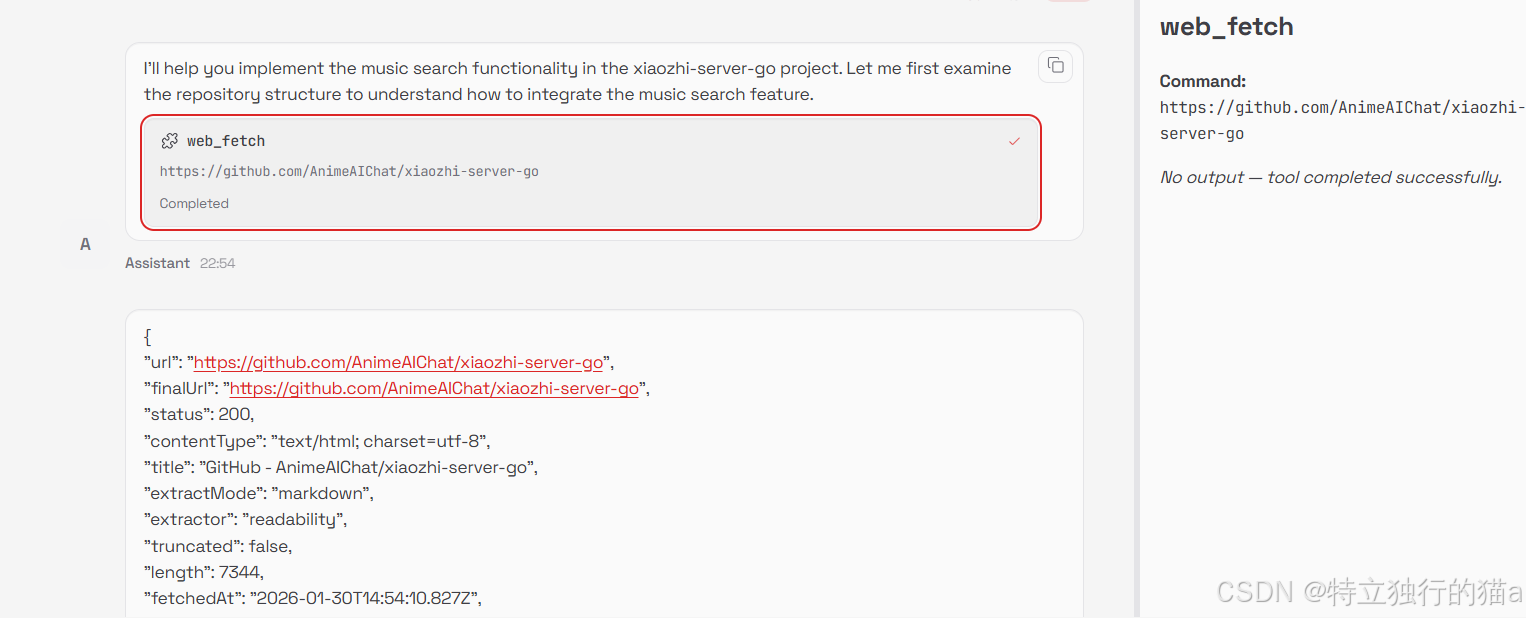Expand the web_fetch tool call card
This screenshot has height=618, width=1526.
pos(591,172)
